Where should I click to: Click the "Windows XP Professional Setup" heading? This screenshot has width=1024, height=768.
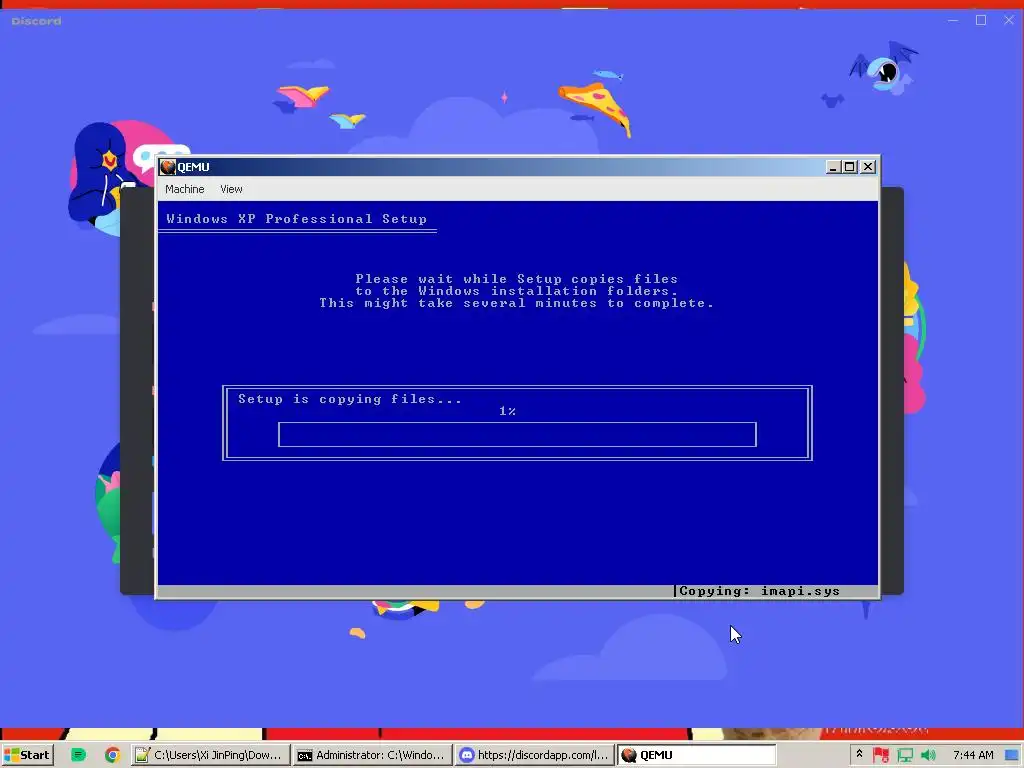tap(296, 219)
